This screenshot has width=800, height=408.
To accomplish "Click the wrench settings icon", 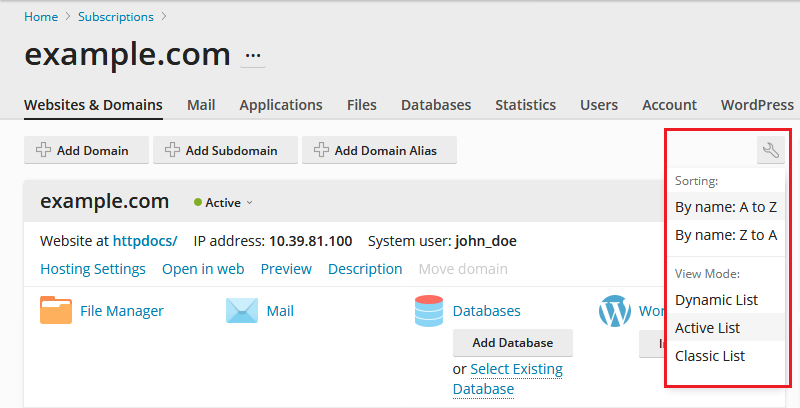I will (x=770, y=151).
